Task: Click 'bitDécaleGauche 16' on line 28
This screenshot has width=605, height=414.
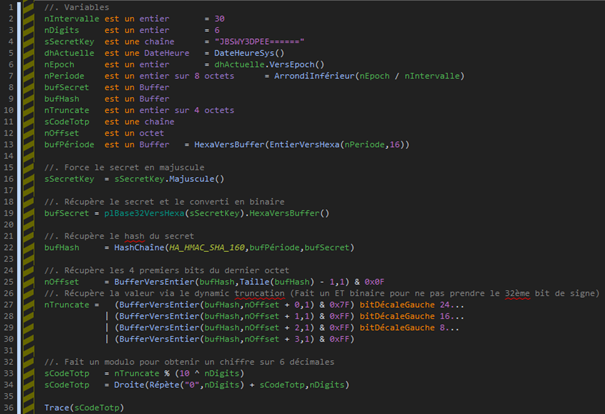Action: [x=404, y=316]
